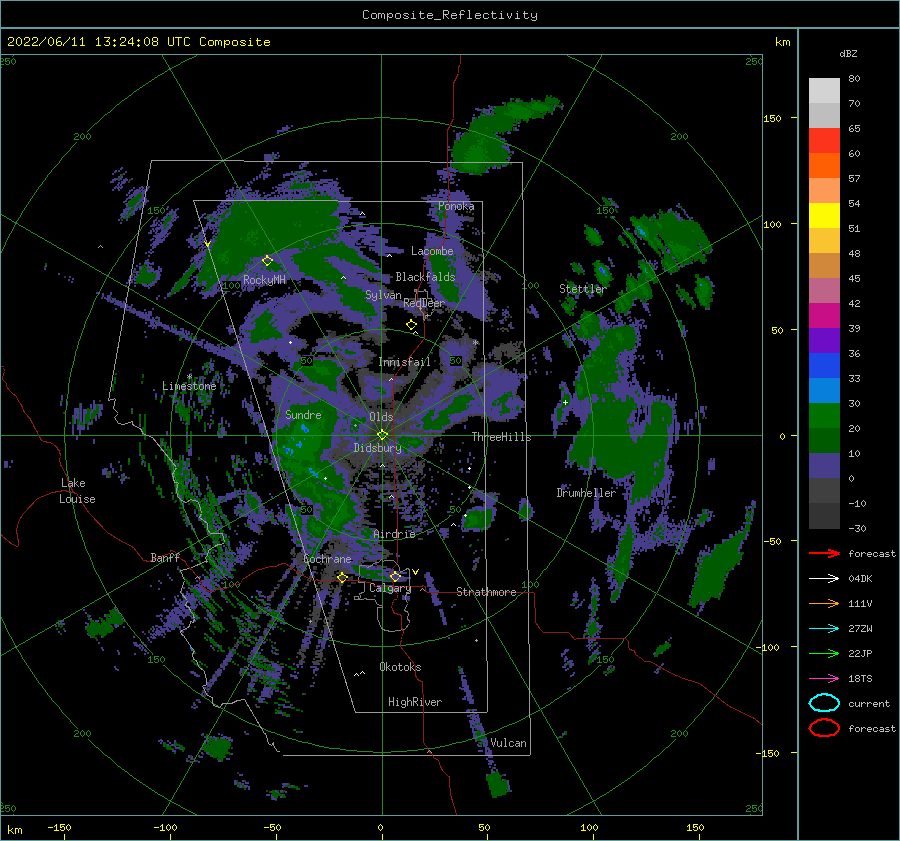Click the yellow marker below Cochrane

(342, 577)
